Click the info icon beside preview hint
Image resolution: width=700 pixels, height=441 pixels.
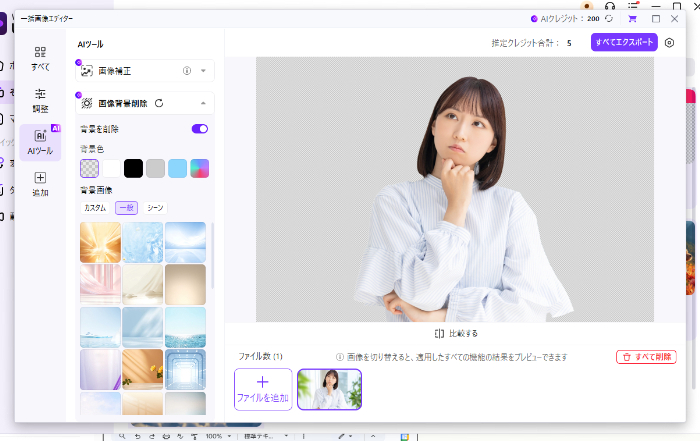[340, 357]
